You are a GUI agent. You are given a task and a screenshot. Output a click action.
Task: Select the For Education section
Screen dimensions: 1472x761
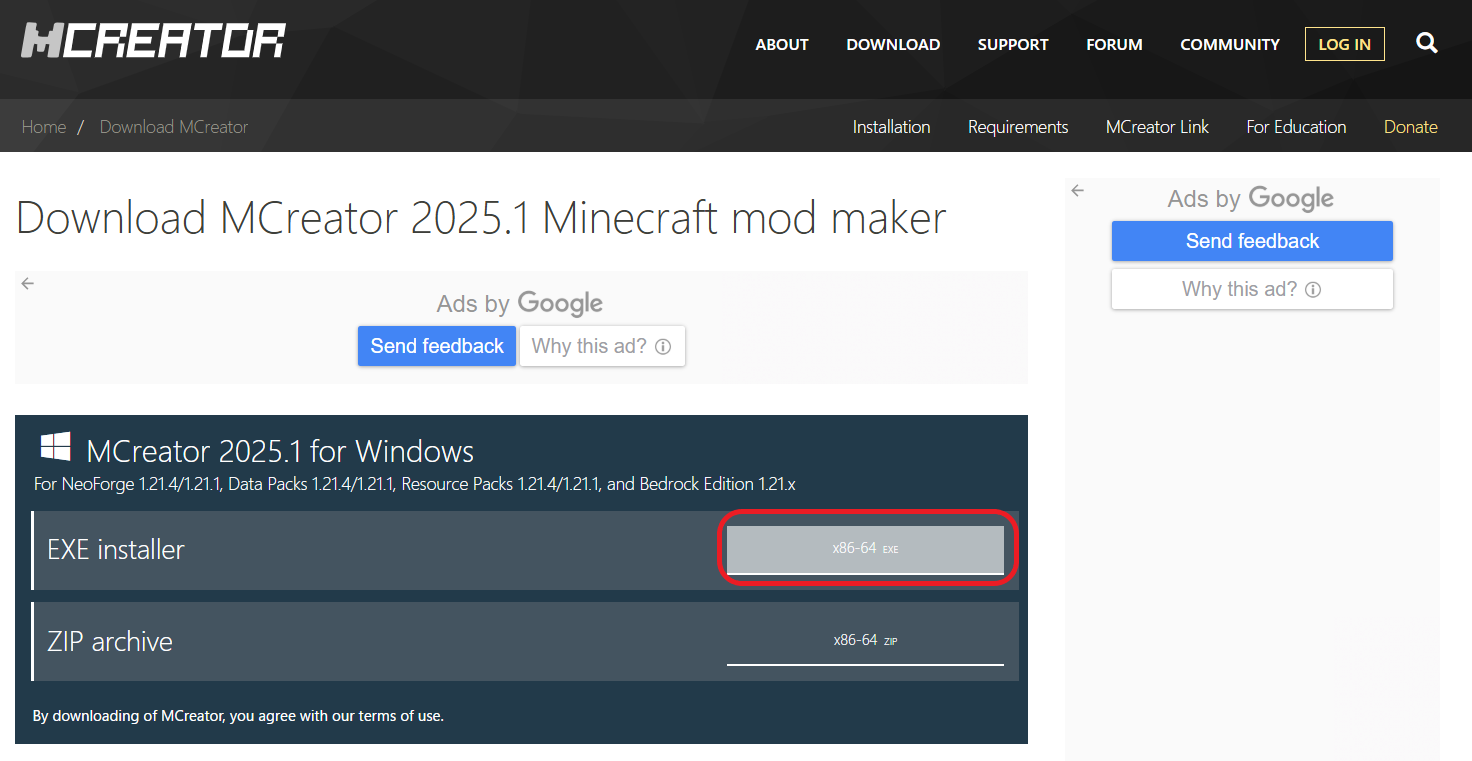point(1296,126)
